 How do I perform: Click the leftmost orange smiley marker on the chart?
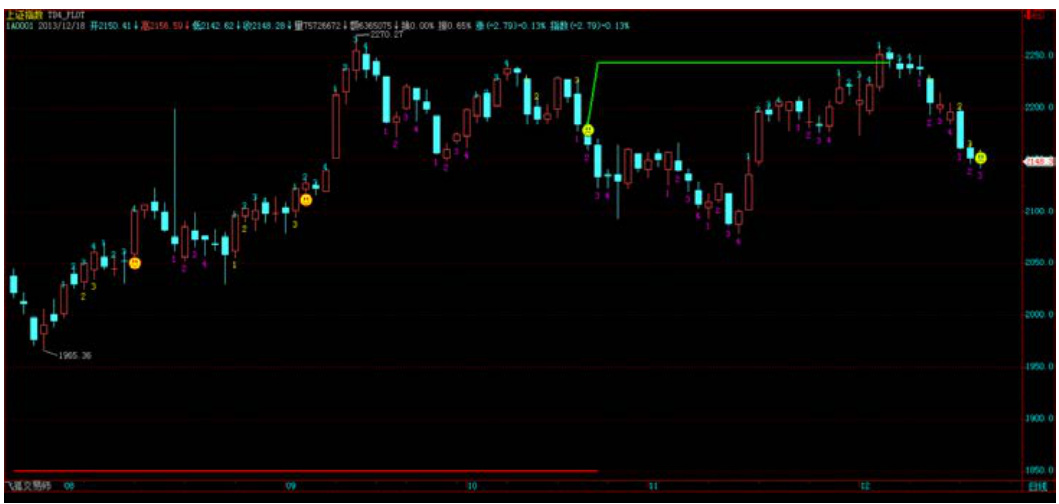pos(135,263)
